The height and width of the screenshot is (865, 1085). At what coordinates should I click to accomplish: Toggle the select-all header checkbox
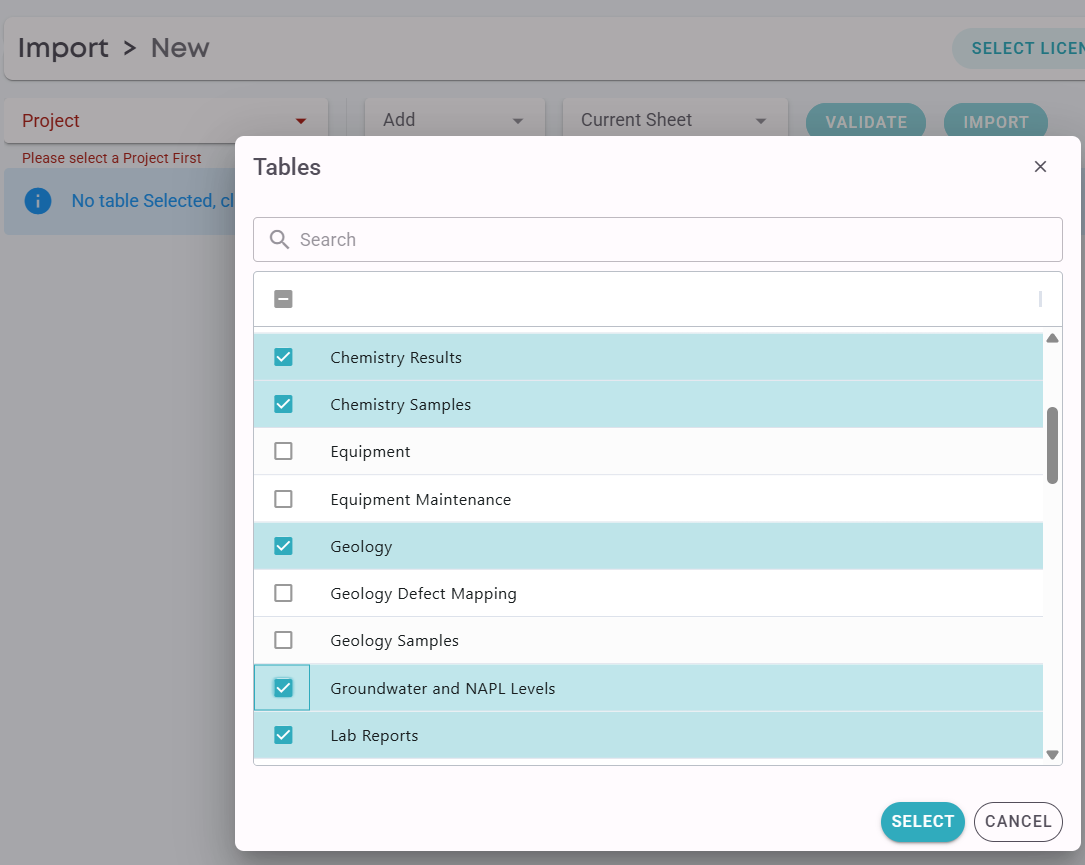coord(283,299)
